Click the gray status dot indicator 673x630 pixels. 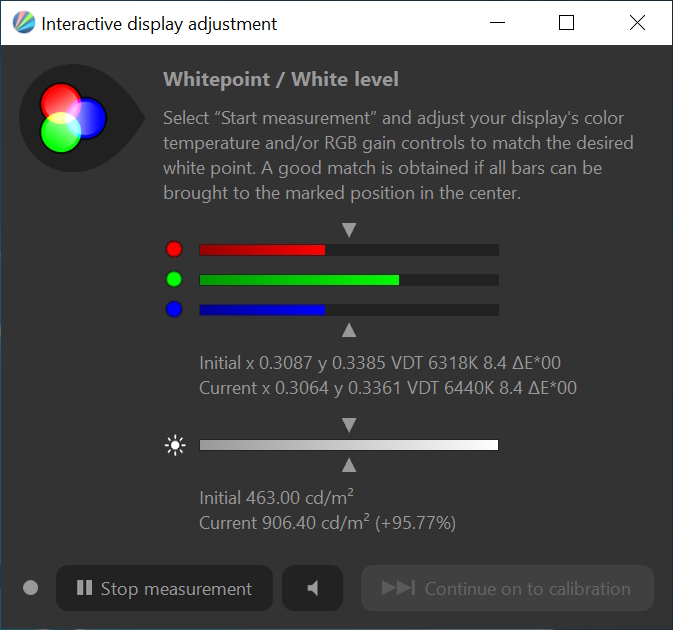click(x=30, y=588)
